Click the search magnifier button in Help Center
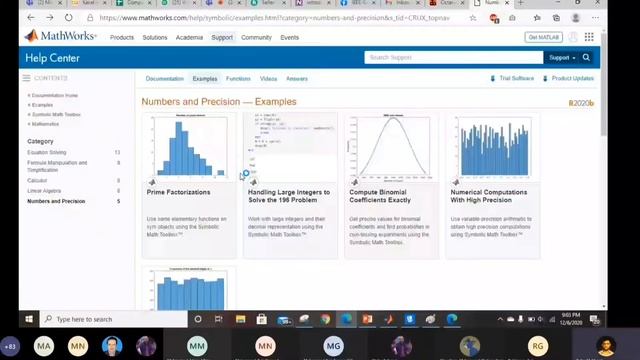 pyautogui.click(x=586, y=58)
